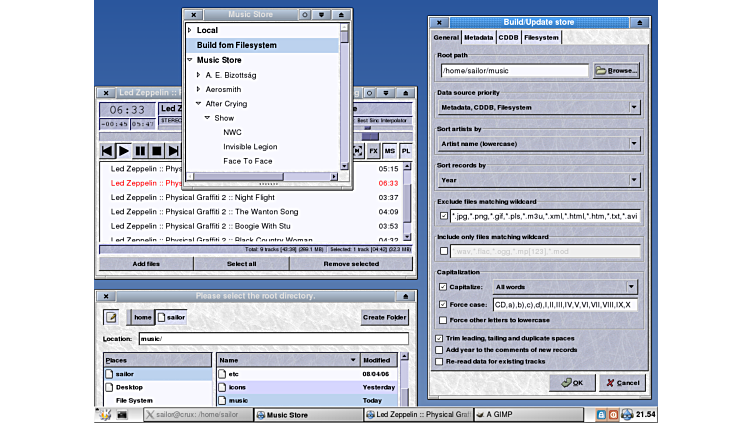This screenshot has width=752, height=423.
Task: Click the Stop playback icon
Action: (157, 151)
